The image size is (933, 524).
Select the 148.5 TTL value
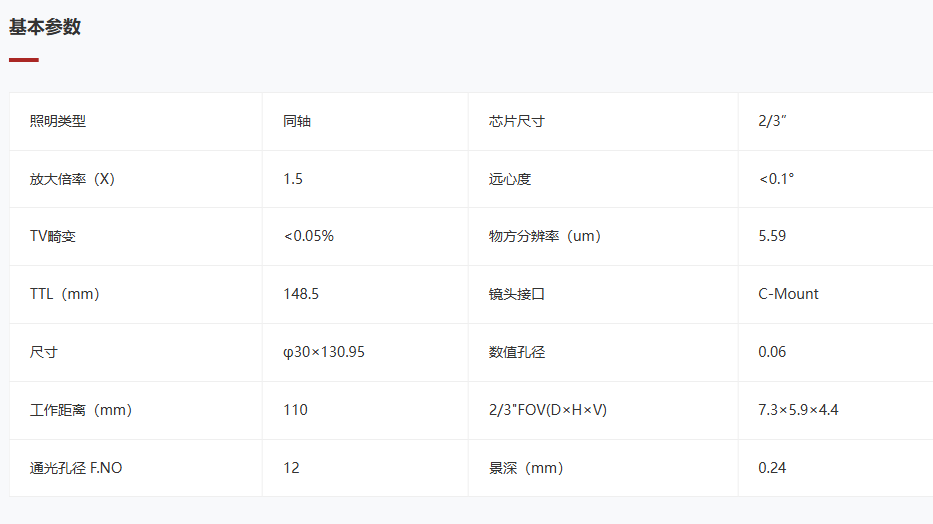[x=301, y=294]
